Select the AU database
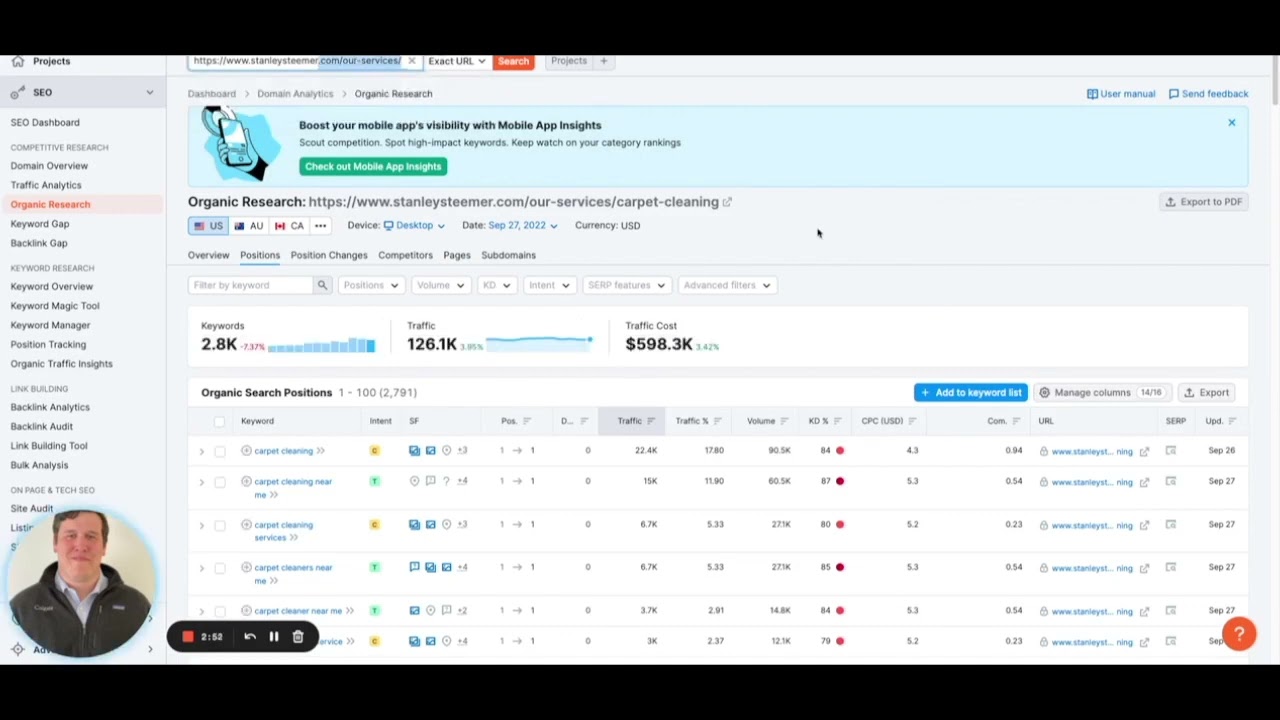This screenshot has height=720, width=1280. 248,226
